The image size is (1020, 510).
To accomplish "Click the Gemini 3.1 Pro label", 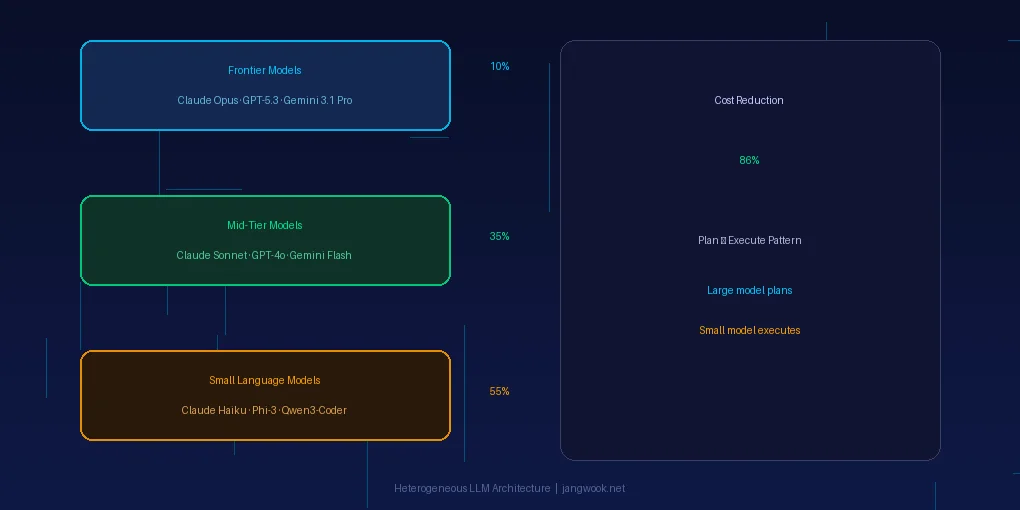I will pyautogui.click(x=318, y=101).
